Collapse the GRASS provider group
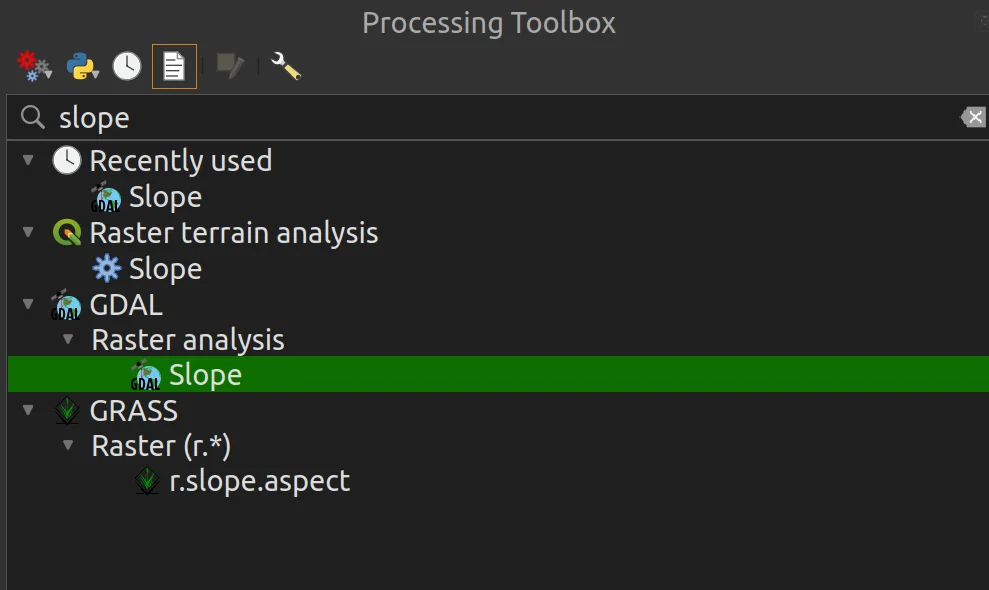This screenshot has width=989, height=590. 28,410
